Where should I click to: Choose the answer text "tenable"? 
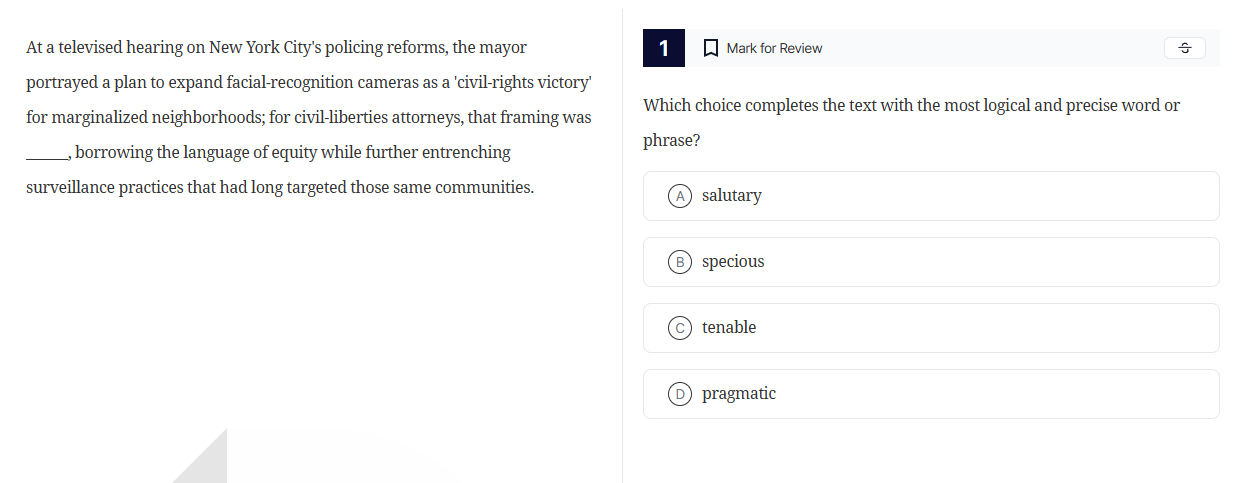[x=729, y=328]
